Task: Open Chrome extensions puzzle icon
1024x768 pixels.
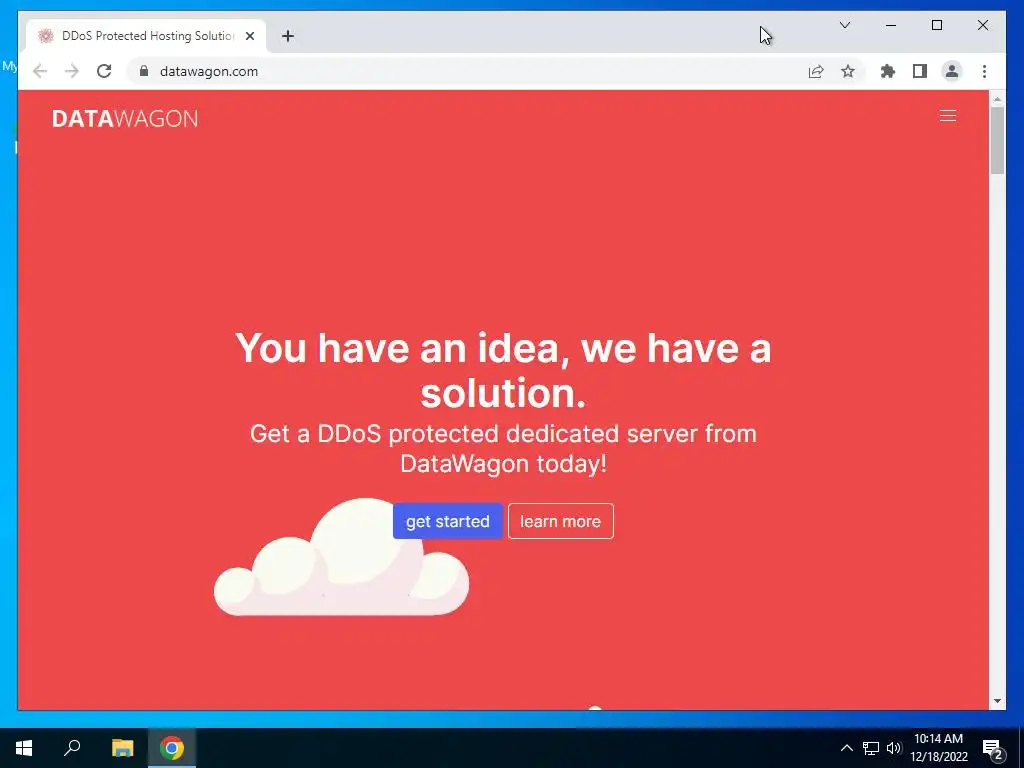Action: [888, 71]
